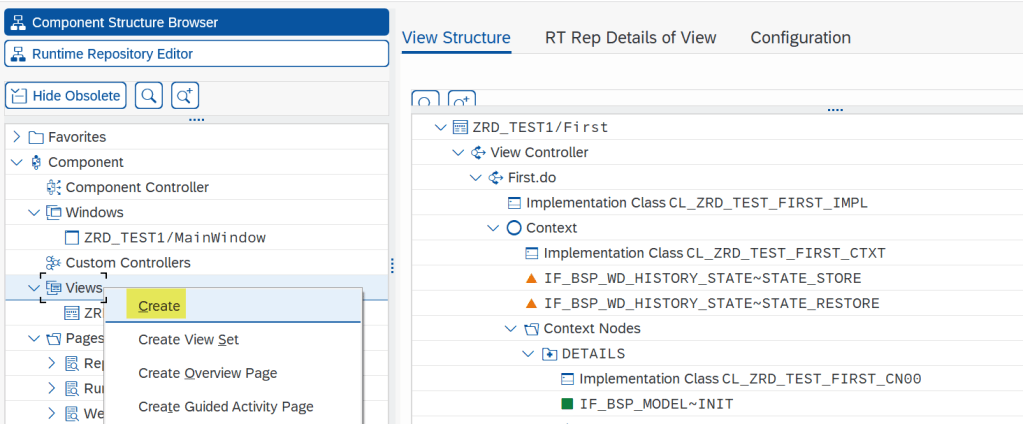The width and height of the screenshot is (1023, 424).
Task: Click the ZRD_TEST1/MainWindow window icon
Action: (x=72, y=237)
